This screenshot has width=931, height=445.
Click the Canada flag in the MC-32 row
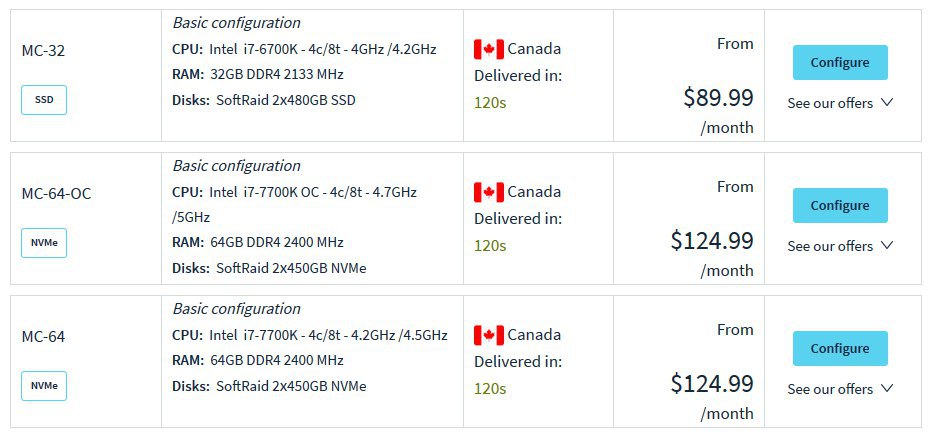tap(489, 49)
